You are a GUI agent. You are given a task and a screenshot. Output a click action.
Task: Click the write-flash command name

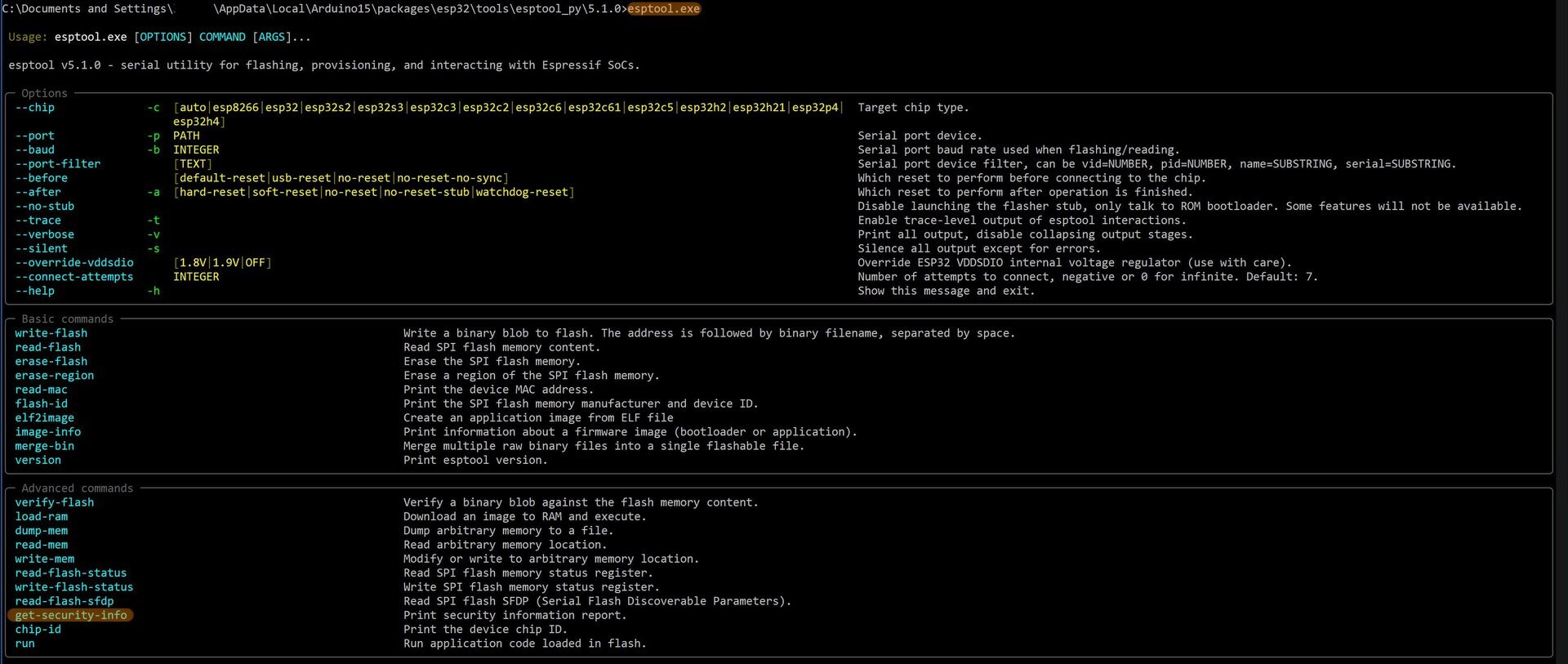coord(51,333)
